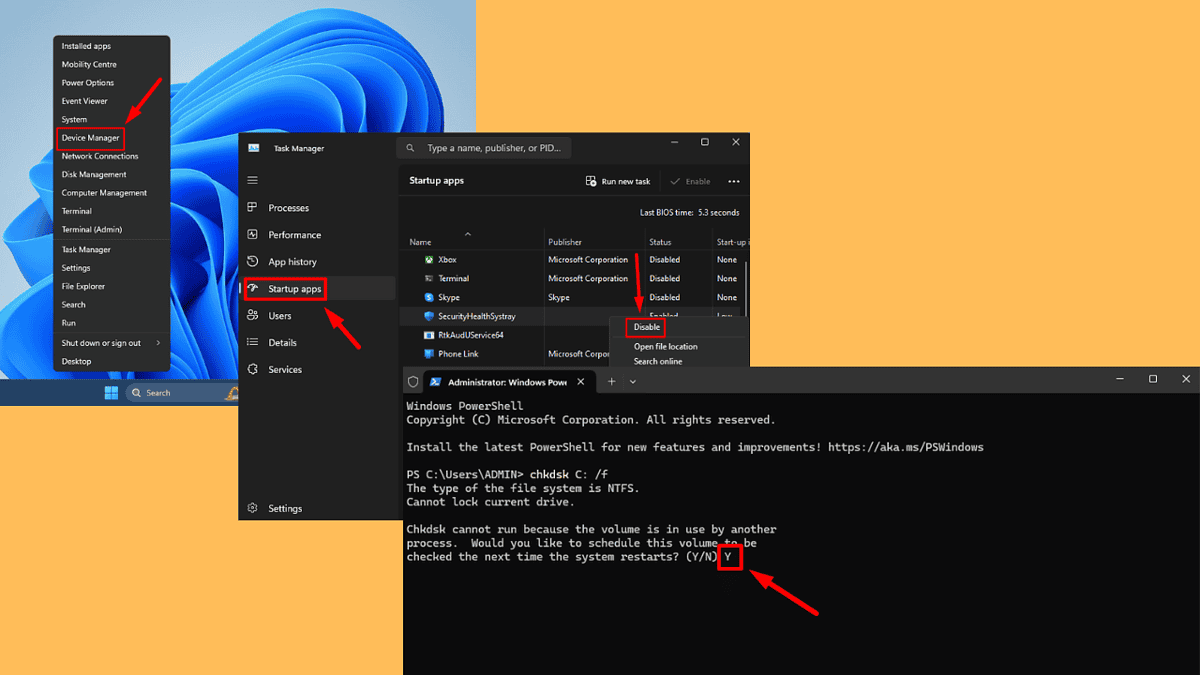Open the ellipsis menu next to Enable

[735, 181]
